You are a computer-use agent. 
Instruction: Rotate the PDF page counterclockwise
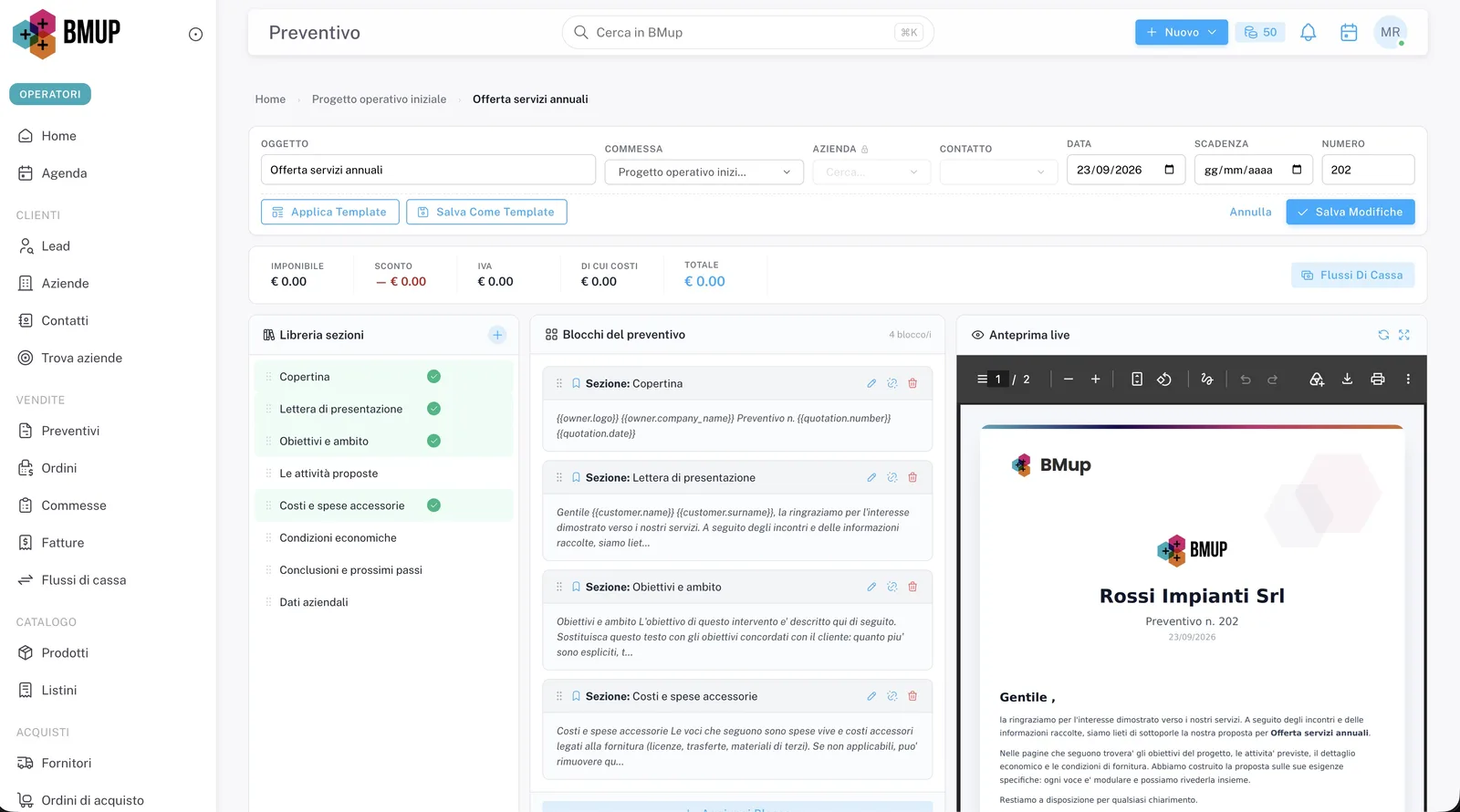1164,379
